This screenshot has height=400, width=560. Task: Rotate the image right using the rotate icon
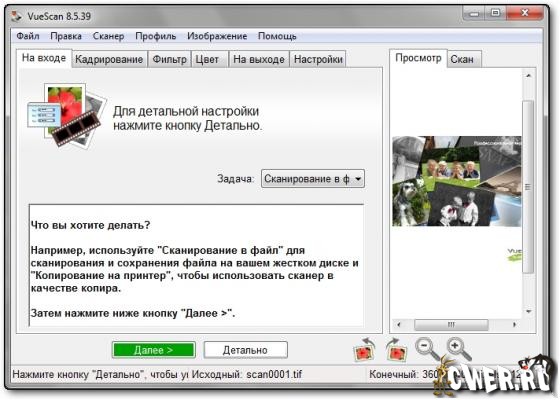[x=396, y=350]
